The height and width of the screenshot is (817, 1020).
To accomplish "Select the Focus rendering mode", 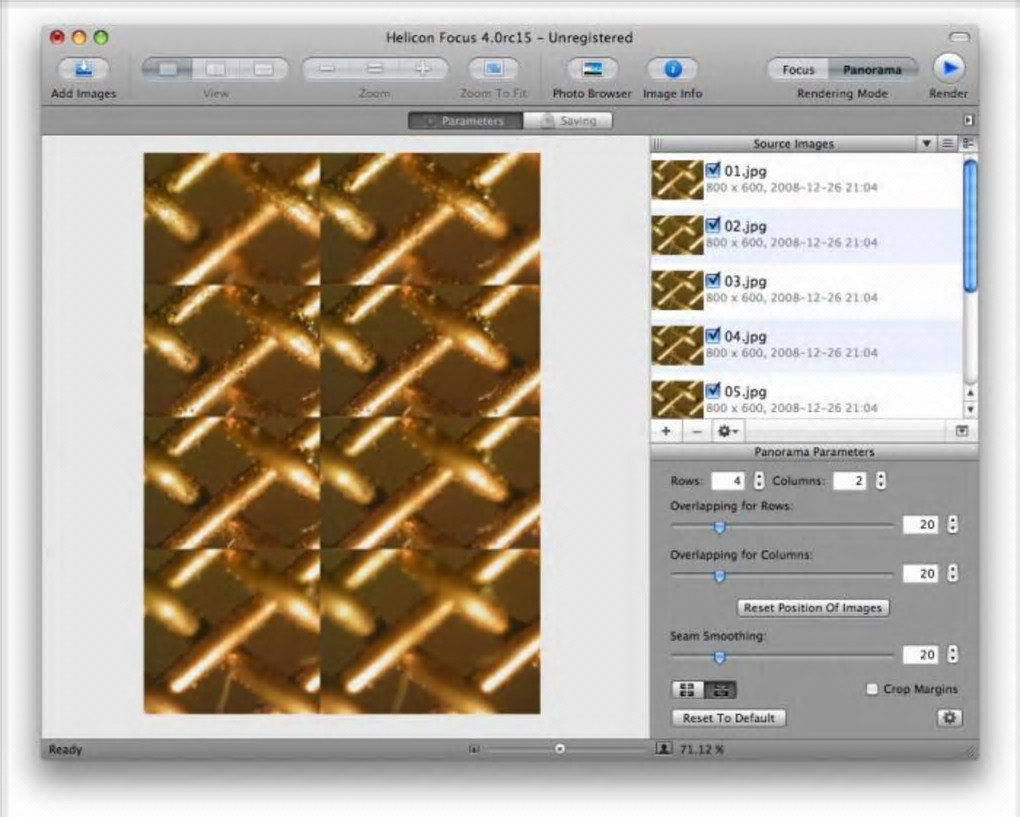I will pyautogui.click(x=798, y=70).
